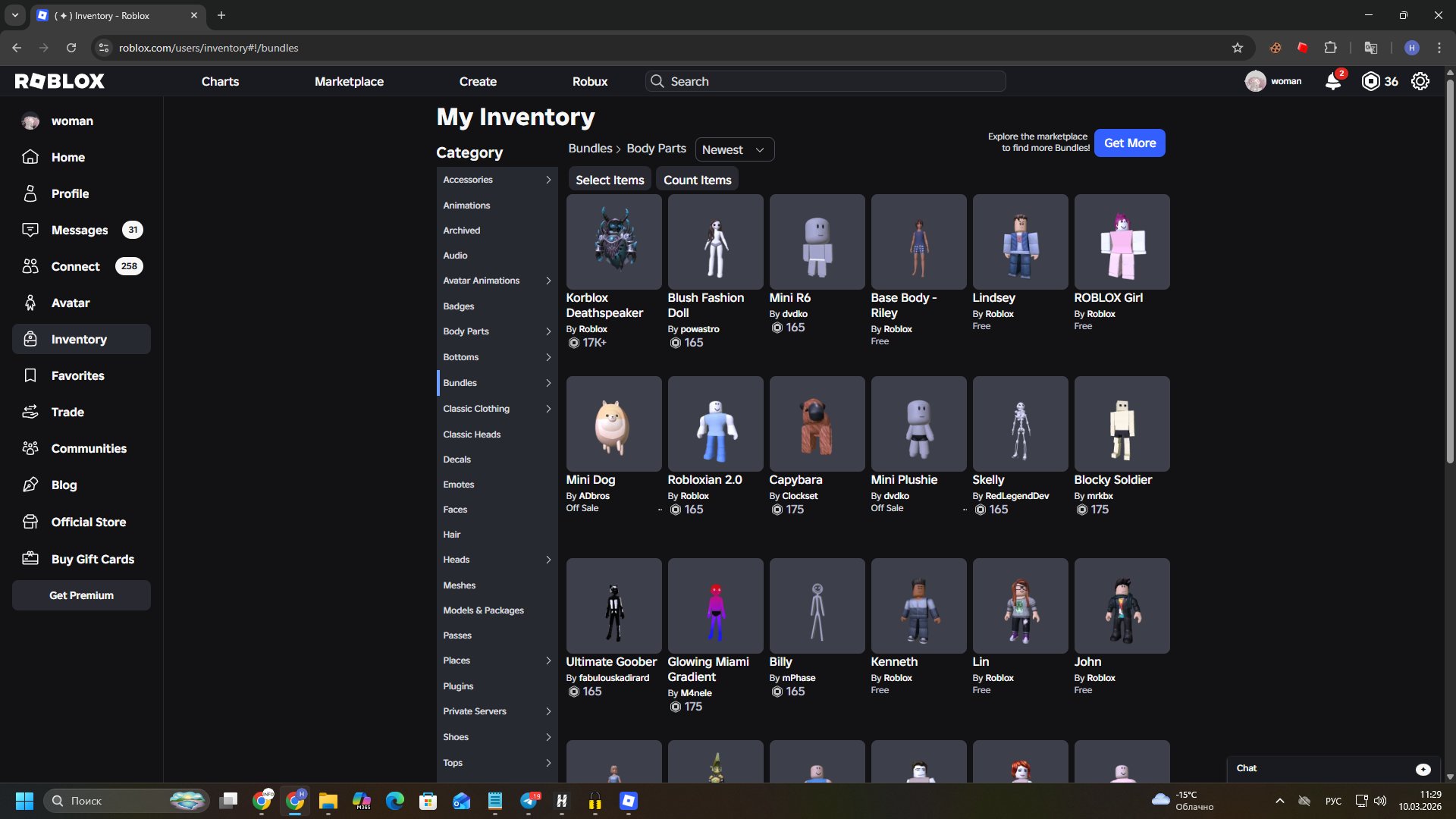Select the Bundles category in the list
The height and width of the screenshot is (819, 1456).
(459, 382)
